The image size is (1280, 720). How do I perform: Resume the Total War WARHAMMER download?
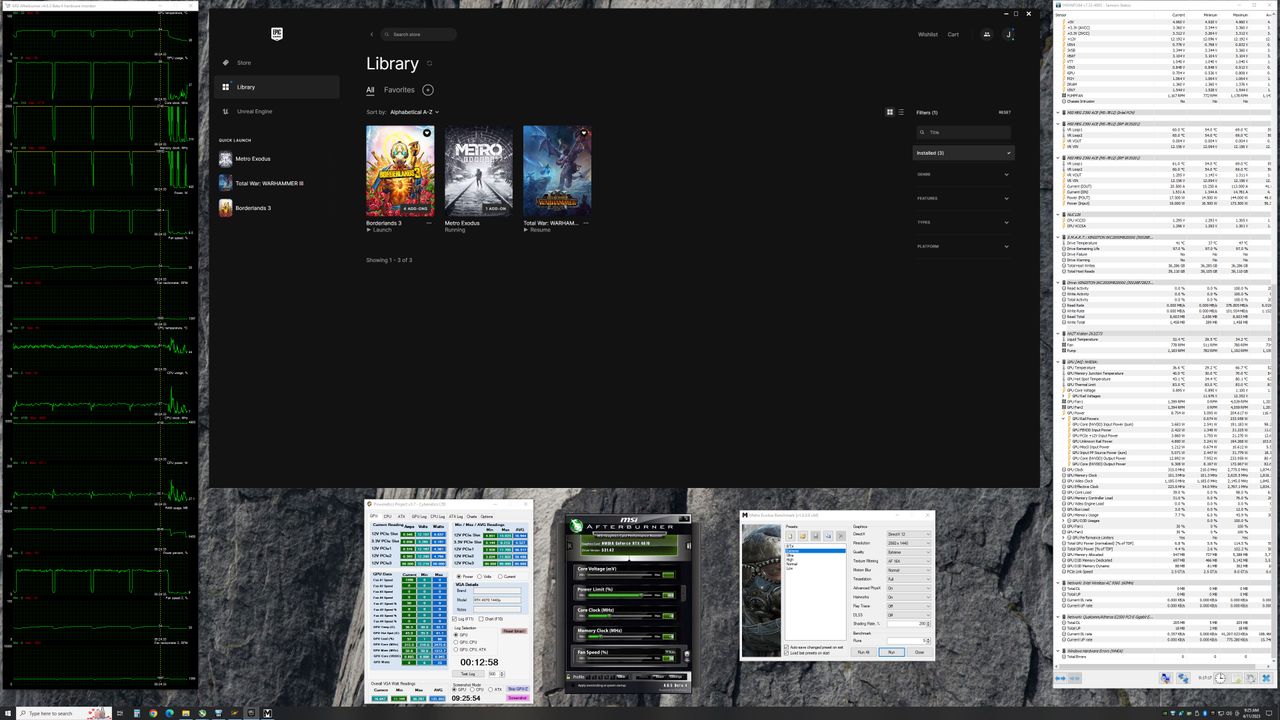tap(537, 230)
